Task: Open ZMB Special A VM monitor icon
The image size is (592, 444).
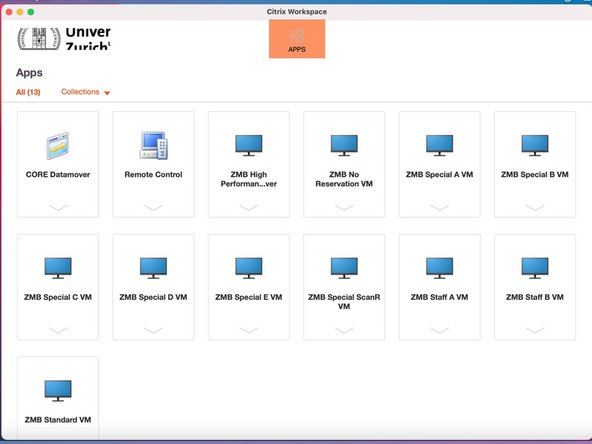Action: (439, 145)
